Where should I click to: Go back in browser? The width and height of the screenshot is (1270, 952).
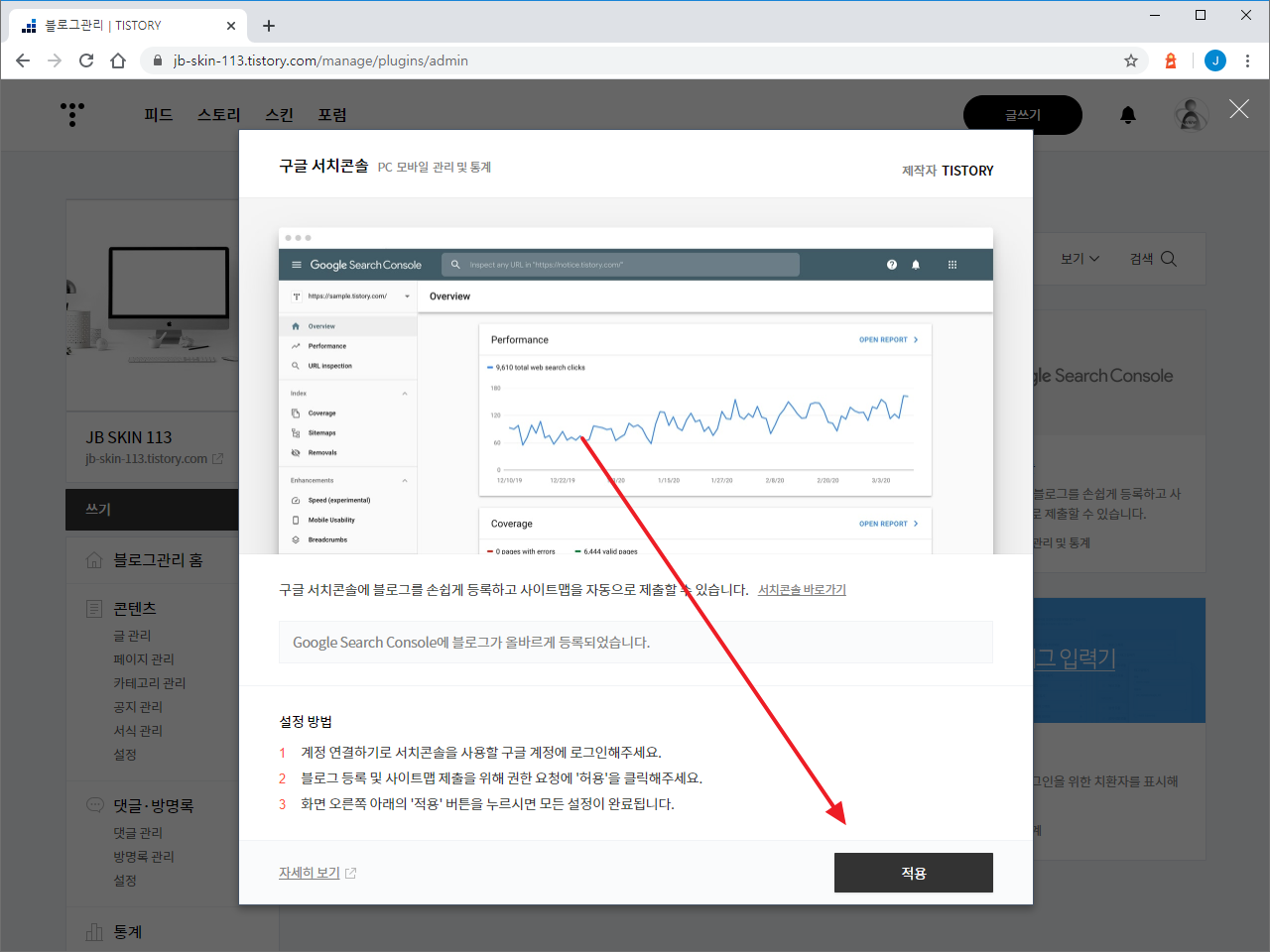pos(23,60)
